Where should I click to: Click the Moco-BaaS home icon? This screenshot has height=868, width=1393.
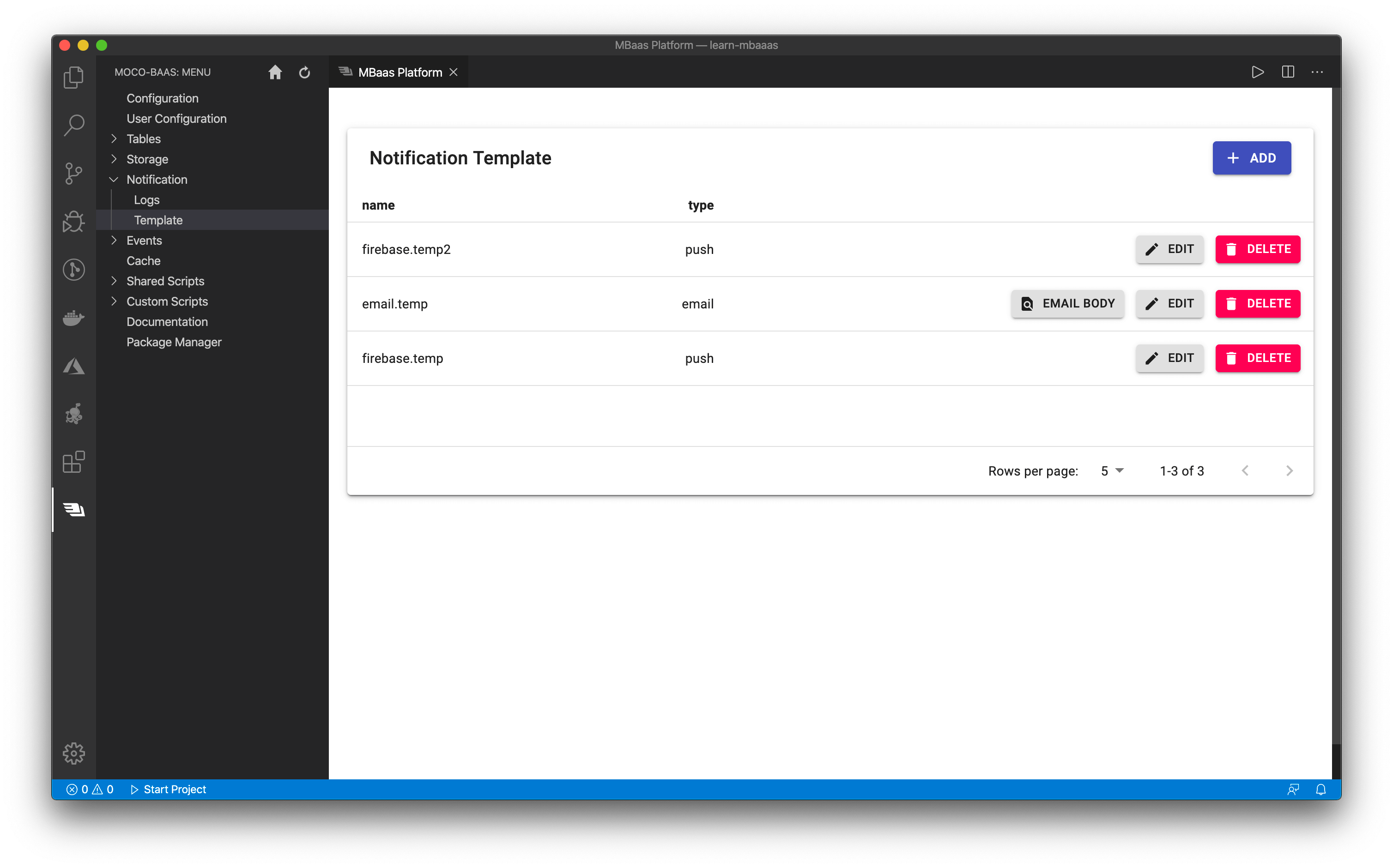(x=275, y=72)
